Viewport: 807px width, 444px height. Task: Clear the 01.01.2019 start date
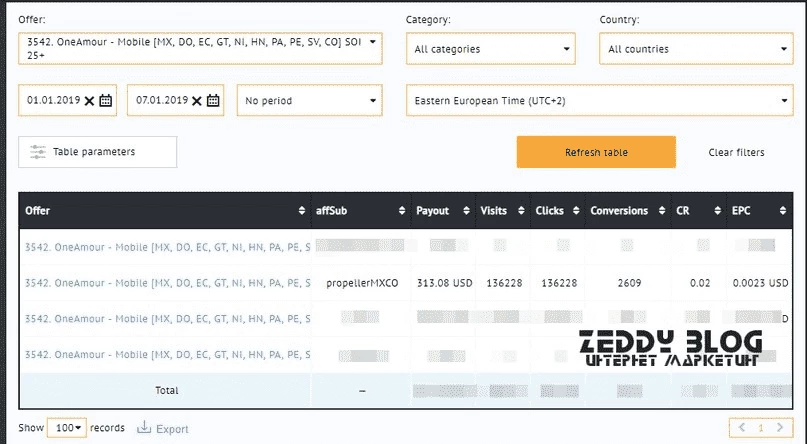[x=89, y=101]
